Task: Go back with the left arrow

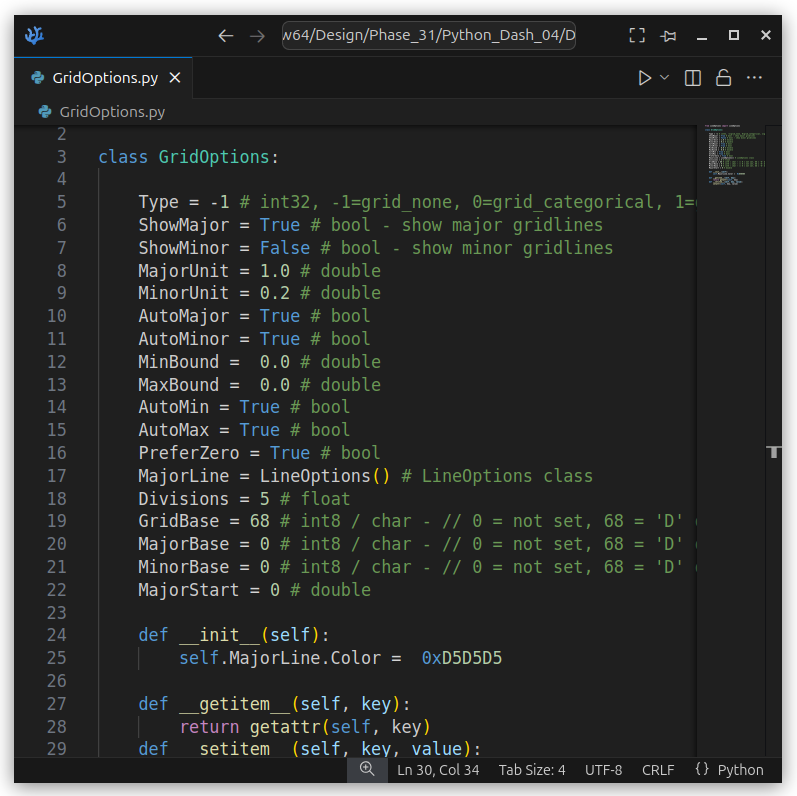Action: (226, 36)
